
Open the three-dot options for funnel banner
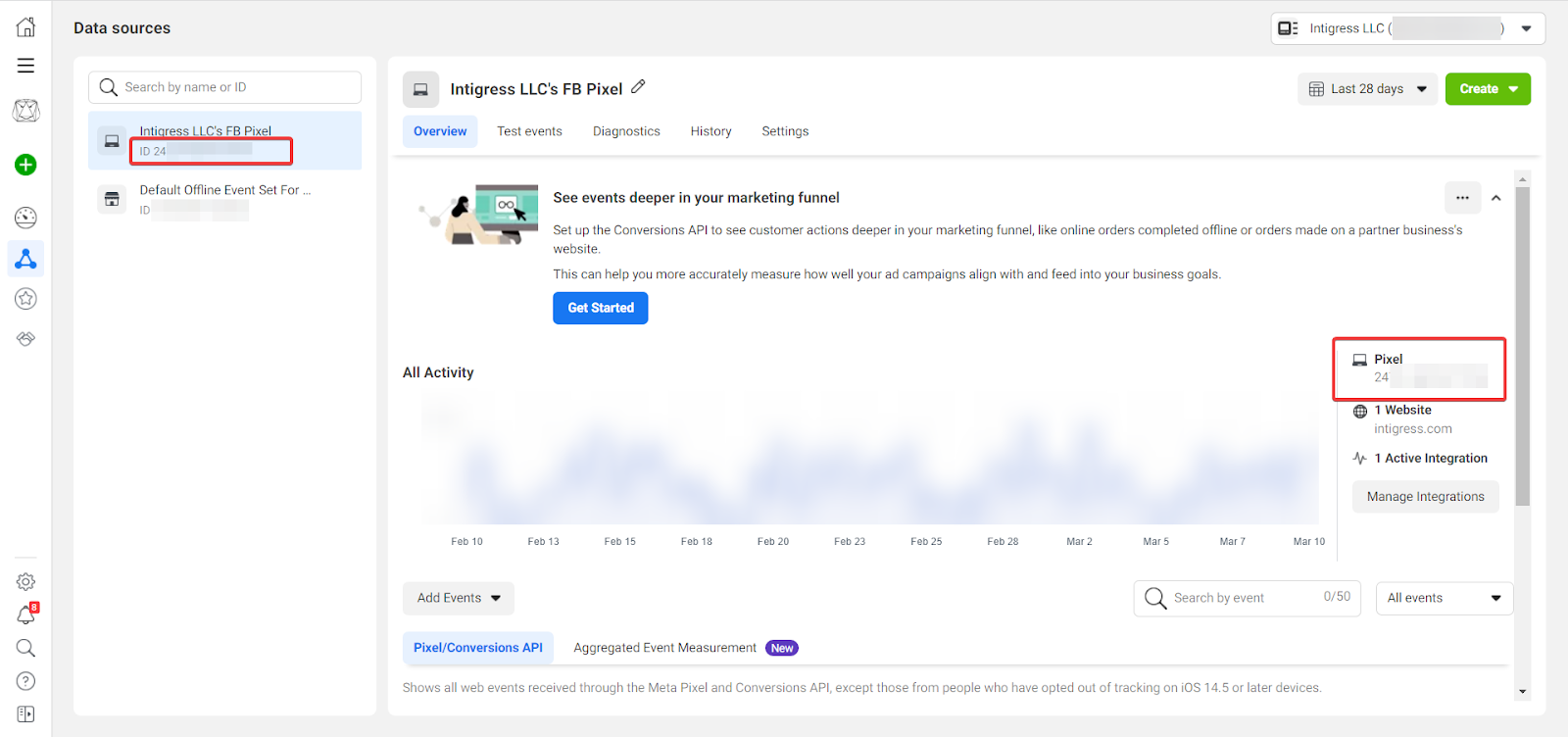coord(1462,197)
